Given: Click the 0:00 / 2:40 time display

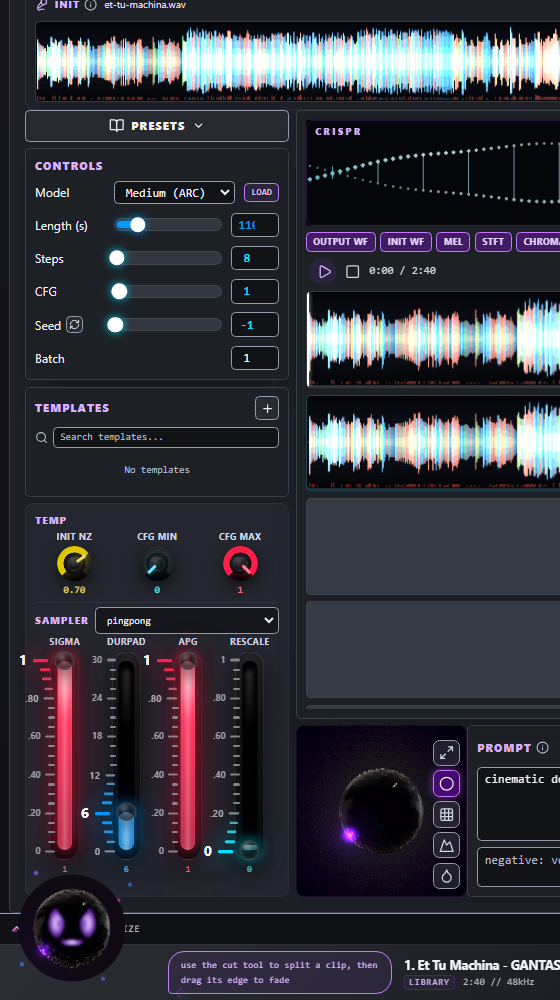Looking at the screenshot, I should tap(402, 271).
